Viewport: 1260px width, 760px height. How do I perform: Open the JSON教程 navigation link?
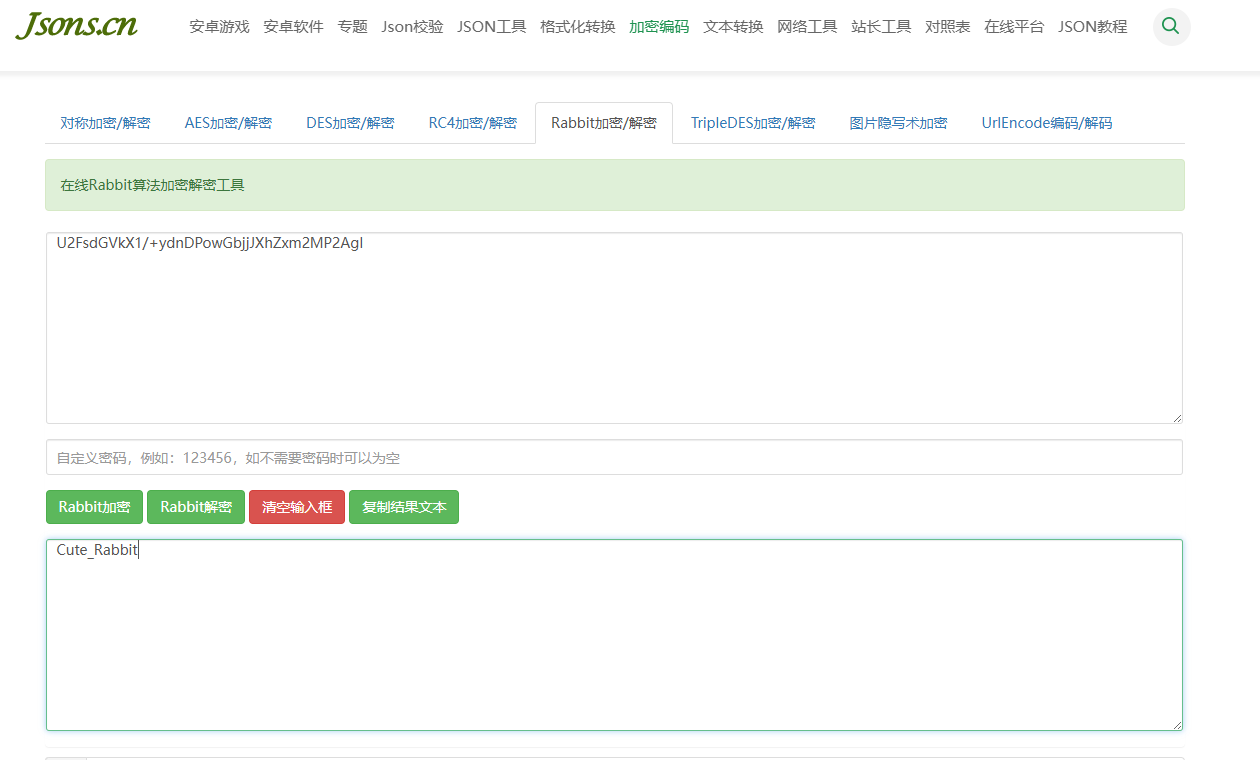point(1092,27)
